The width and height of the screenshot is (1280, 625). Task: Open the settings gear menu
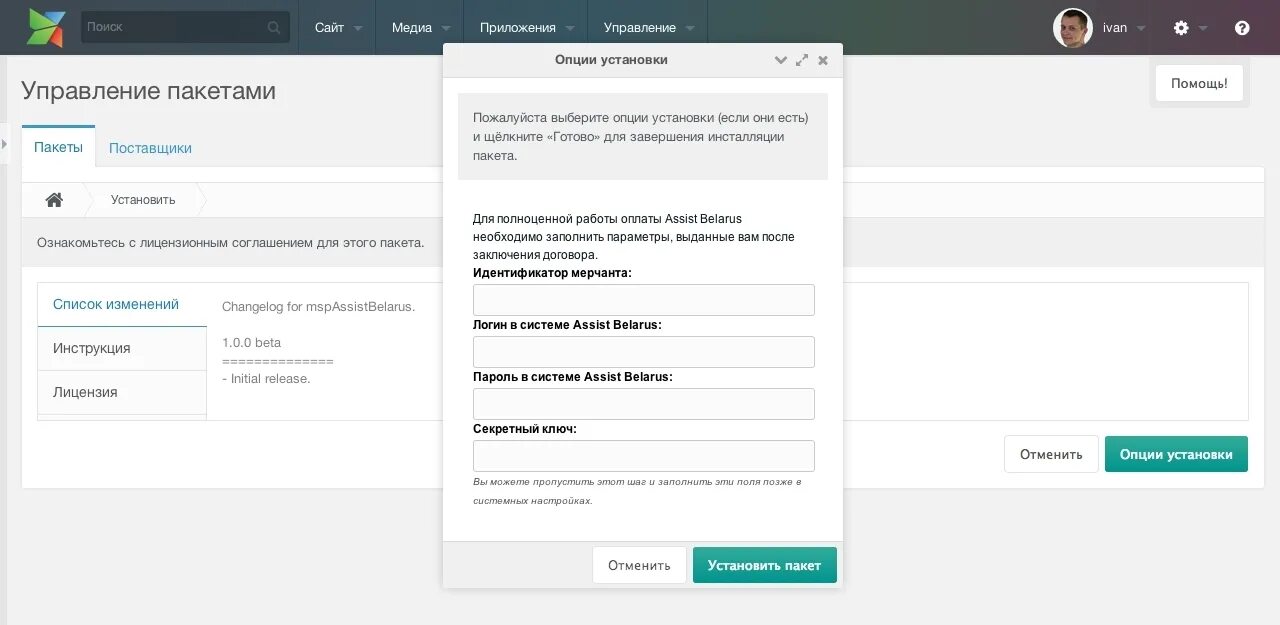tap(1190, 28)
